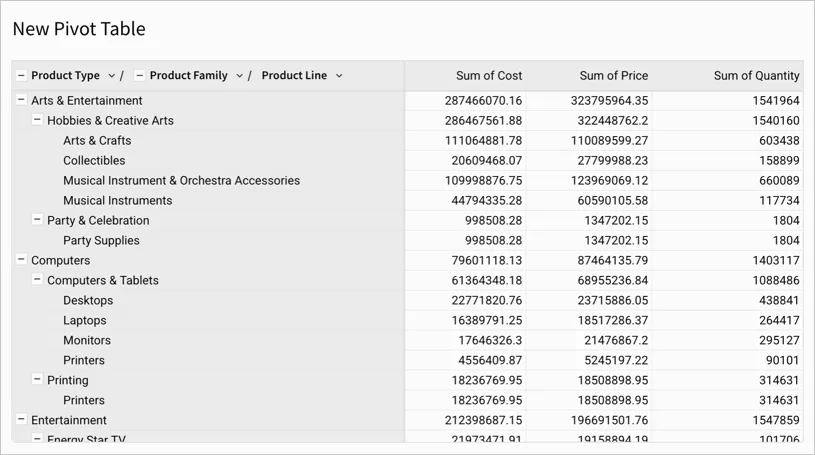Viewport: 815px width, 455px height.
Task: Collapse the Entertainment row
Action: pyautogui.click(x=21, y=419)
